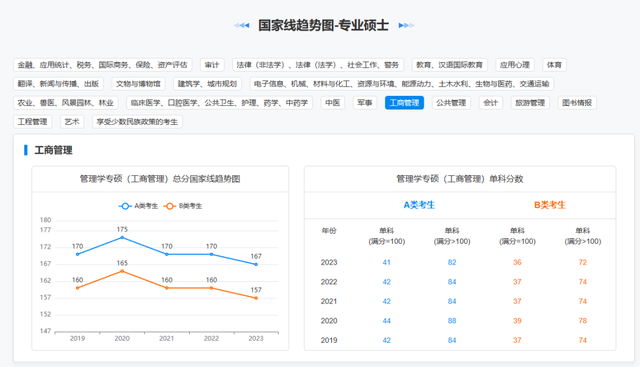The height and width of the screenshot is (367, 640).
Task: Select the 工程管理 tab
Action: pos(33,122)
